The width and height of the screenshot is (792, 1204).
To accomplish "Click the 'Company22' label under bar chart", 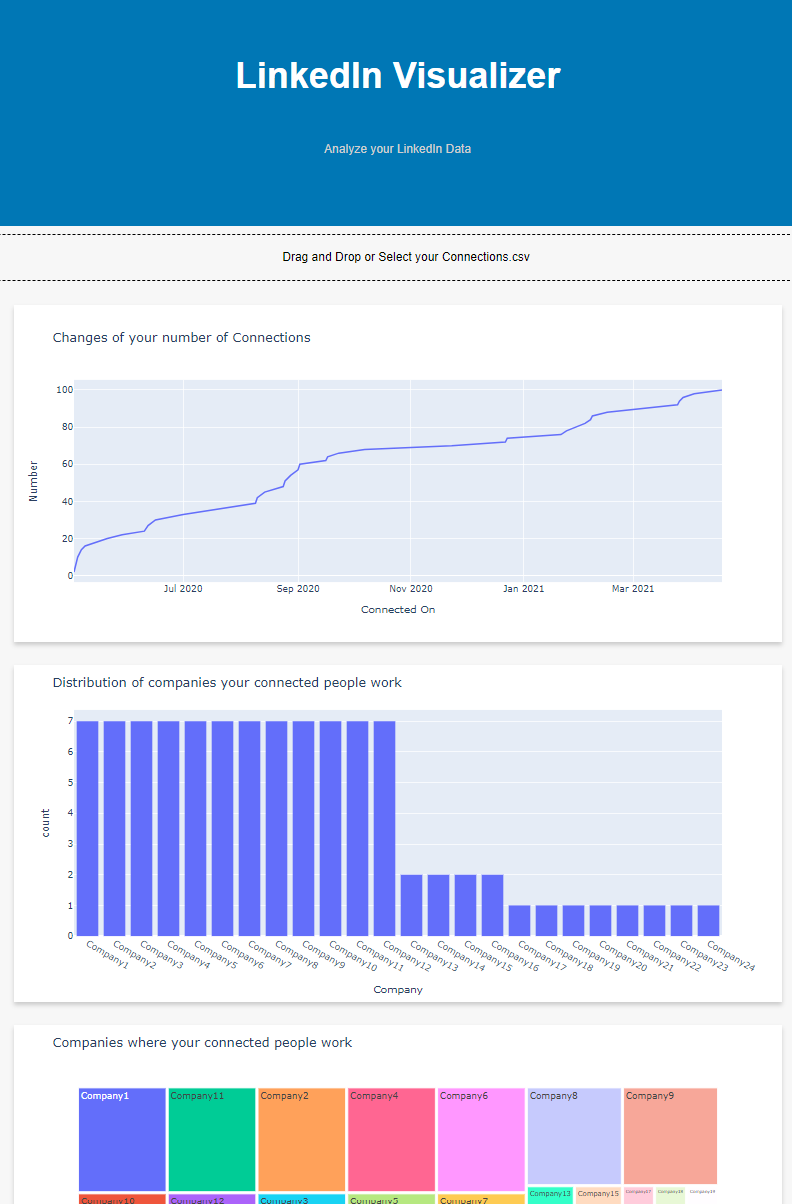I will 678,955.
